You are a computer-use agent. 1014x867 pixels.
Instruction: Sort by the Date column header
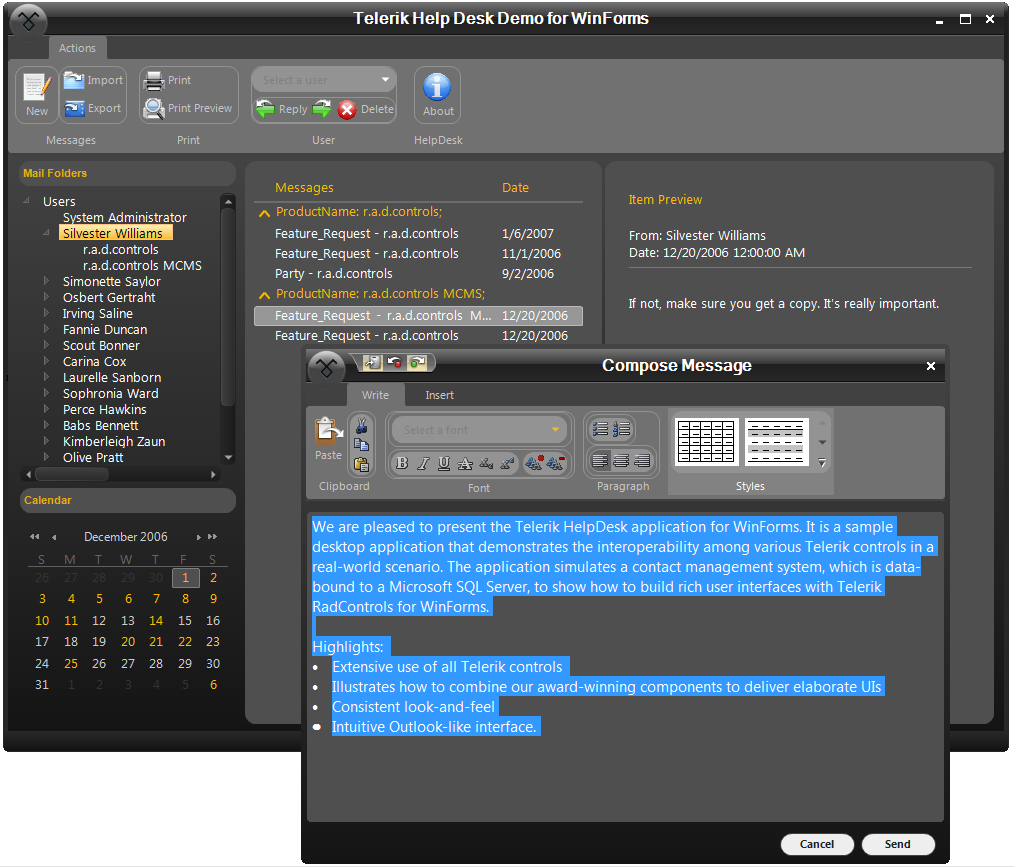coord(515,187)
